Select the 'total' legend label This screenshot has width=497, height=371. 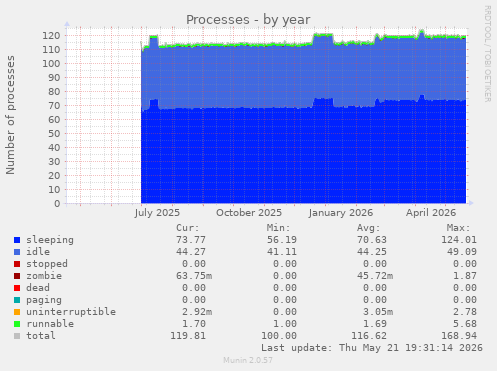41,336
